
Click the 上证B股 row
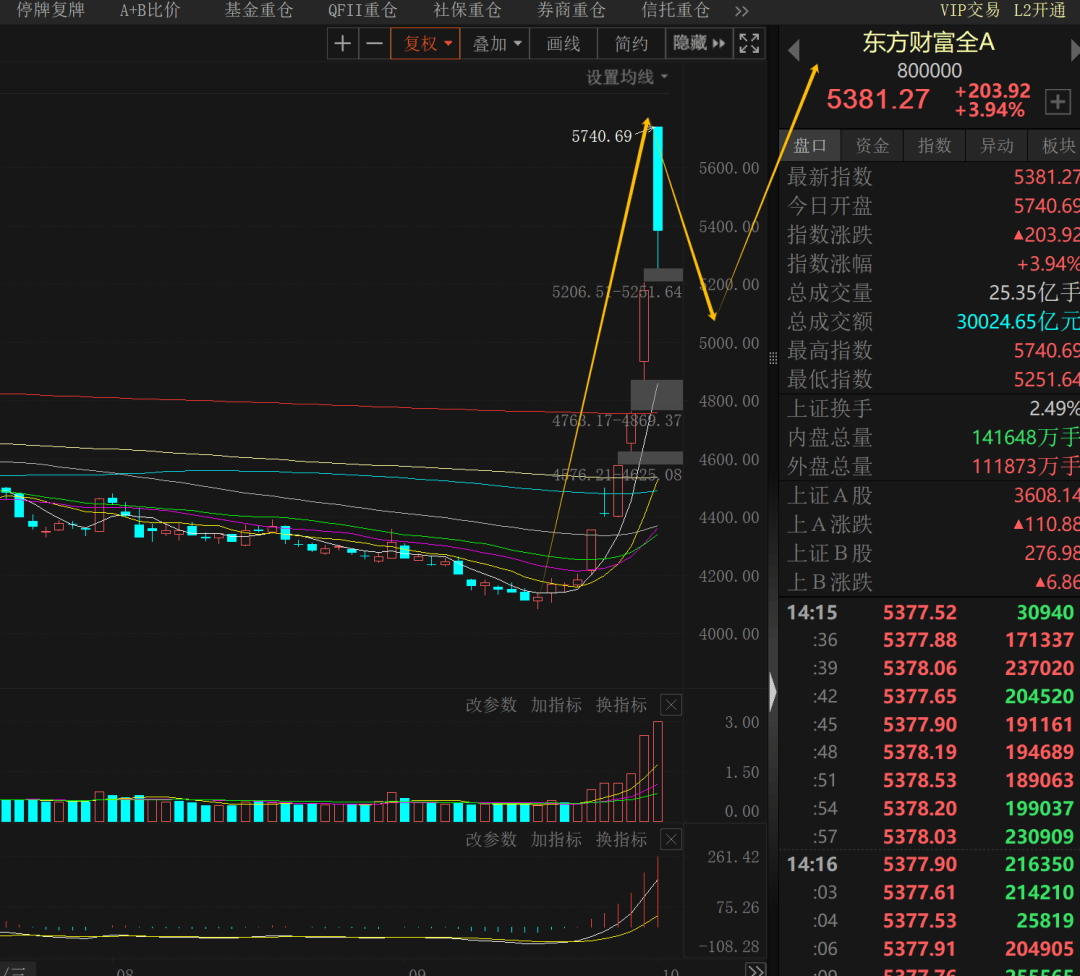930,553
